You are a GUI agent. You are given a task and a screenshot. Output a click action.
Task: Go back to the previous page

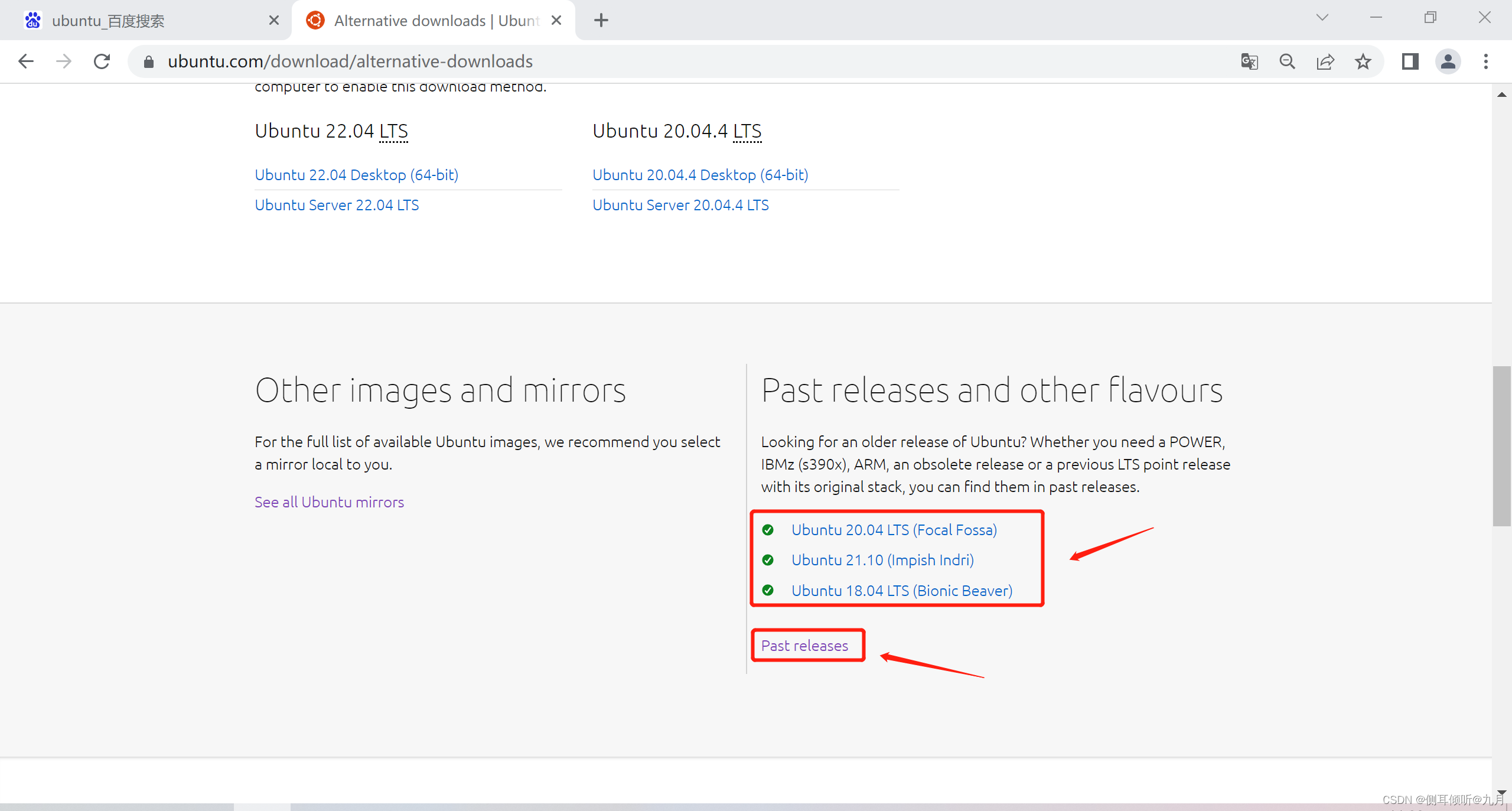(x=26, y=61)
